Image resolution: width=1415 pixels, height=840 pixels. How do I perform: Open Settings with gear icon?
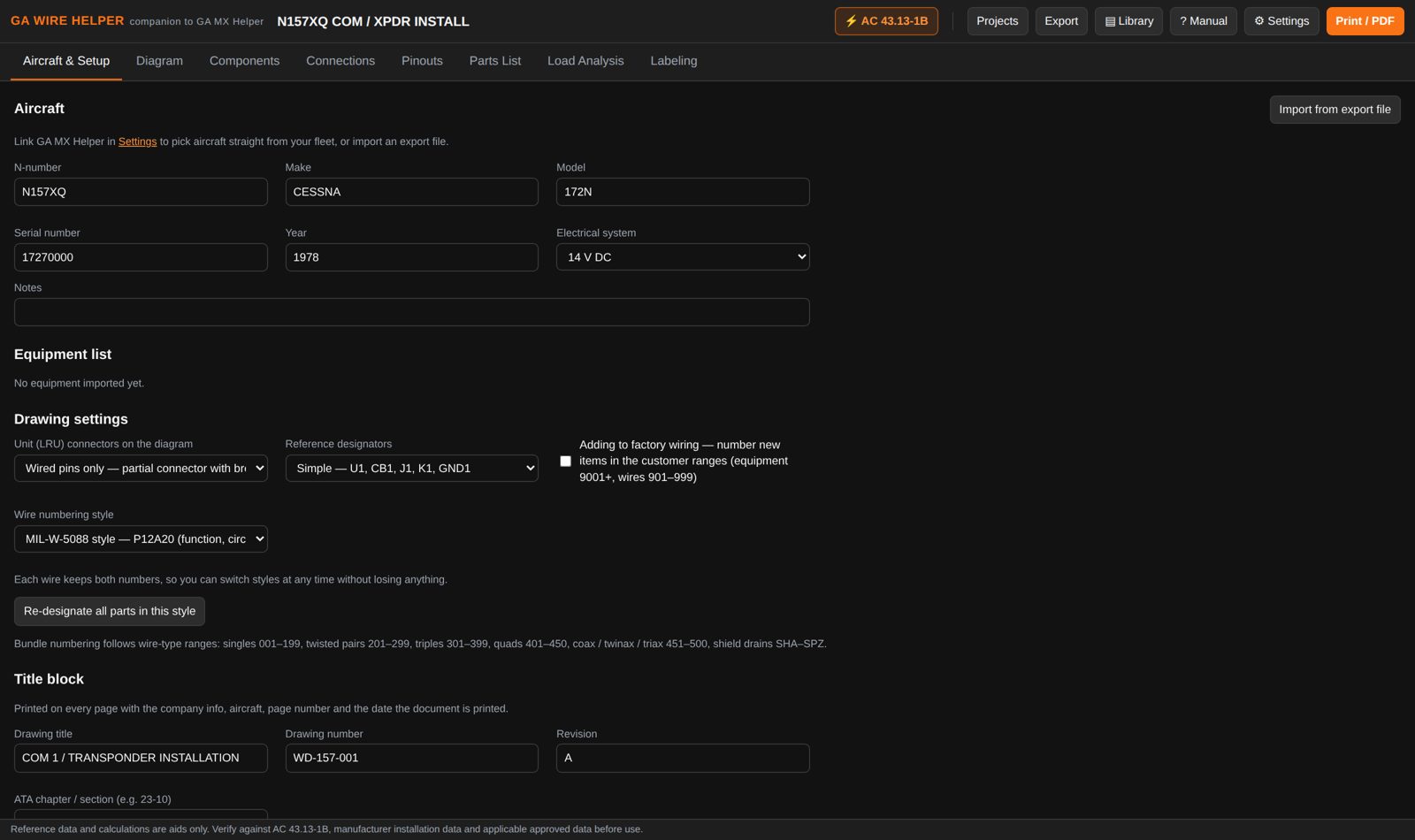pos(1281,21)
